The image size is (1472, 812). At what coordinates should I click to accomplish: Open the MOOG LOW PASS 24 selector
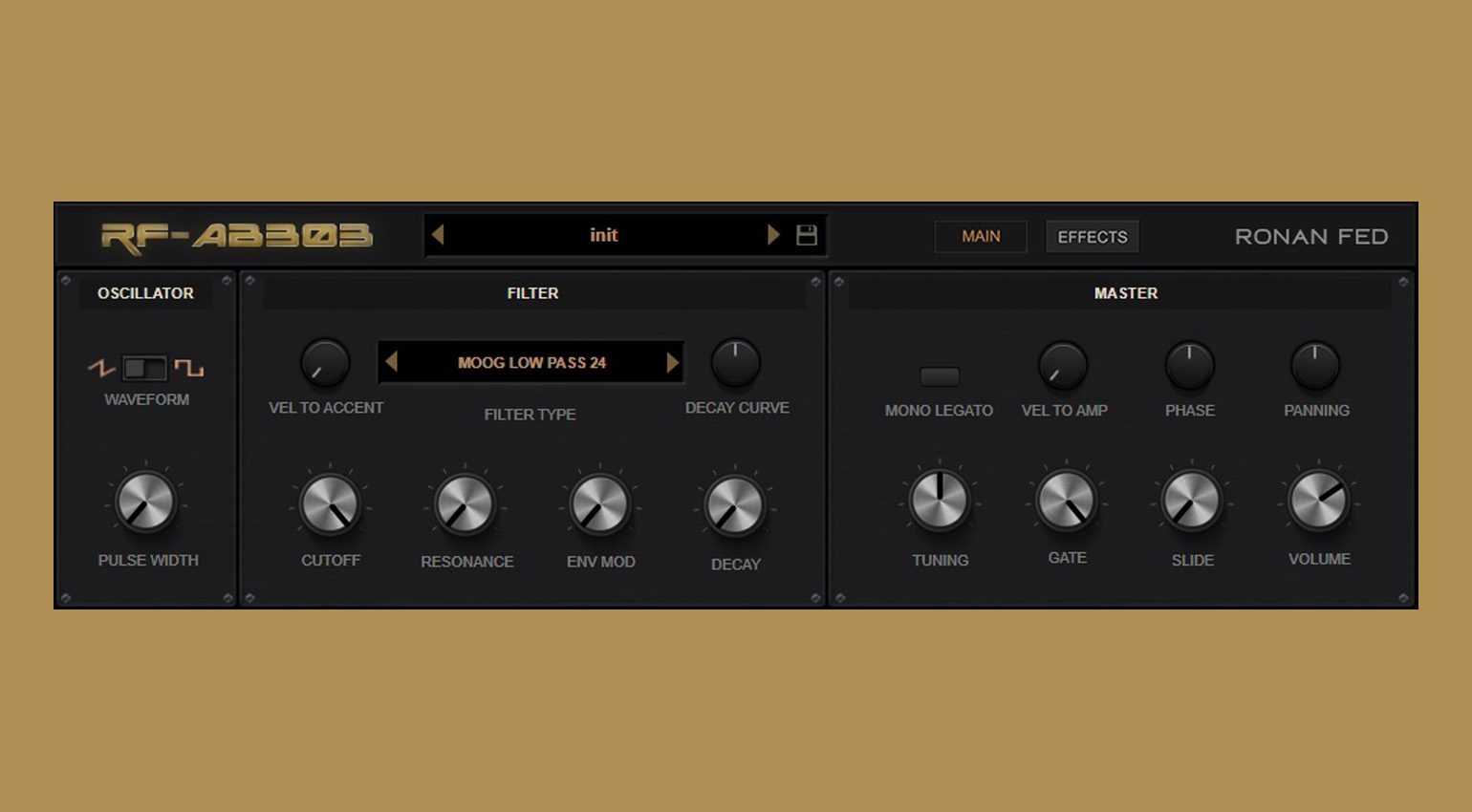531,362
